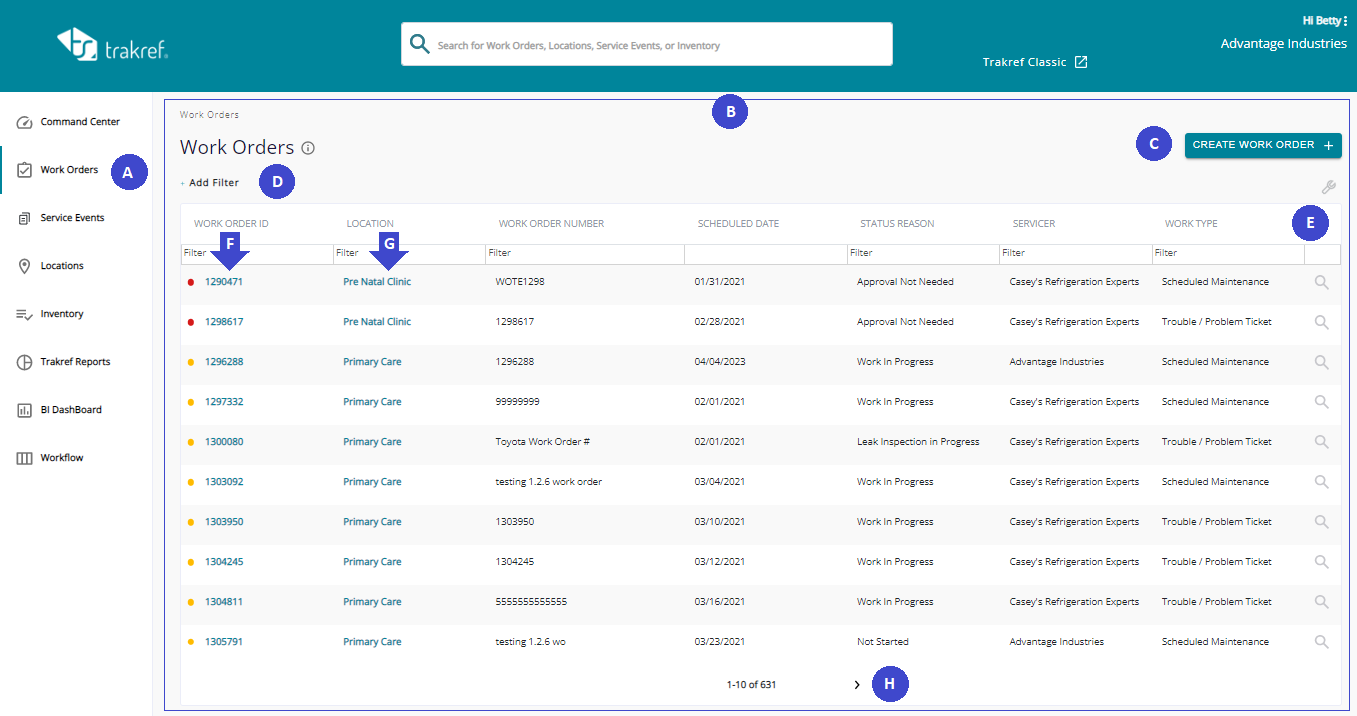Open Service Events from sidebar

[x=72, y=218]
